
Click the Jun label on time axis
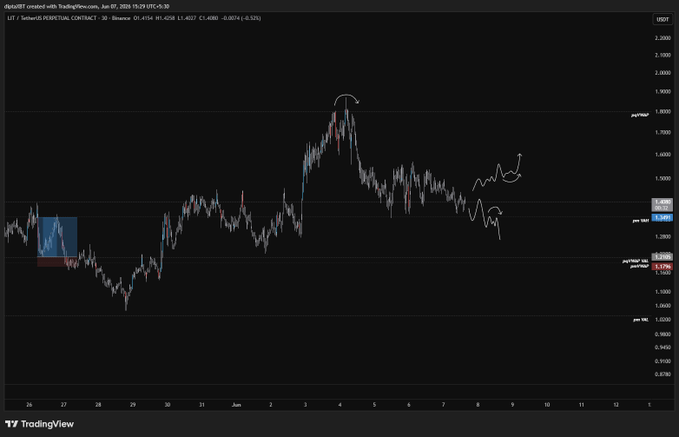click(x=236, y=405)
